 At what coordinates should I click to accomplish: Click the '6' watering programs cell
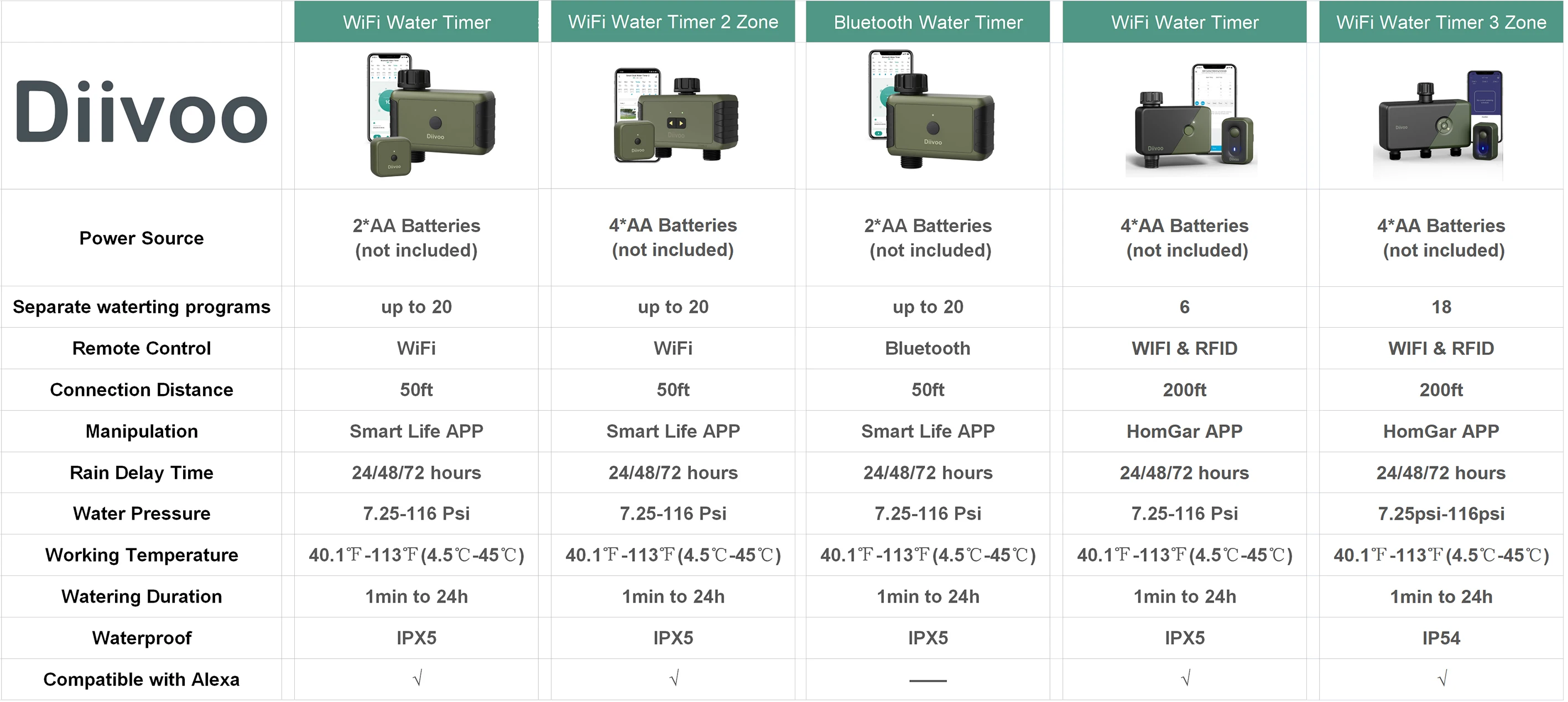coord(1185,307)
